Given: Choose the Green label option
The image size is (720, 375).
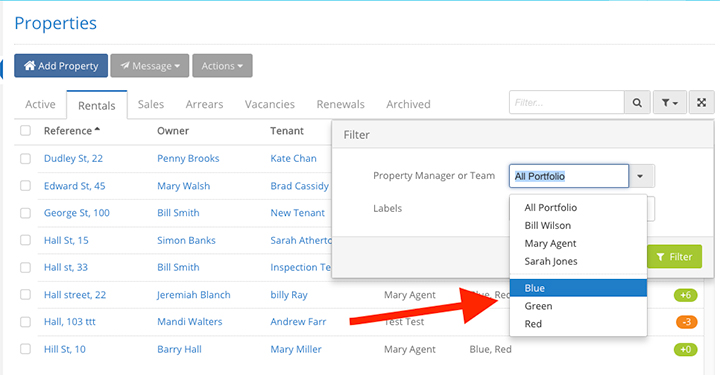Looking at the screenshot, I should [578, 306].
